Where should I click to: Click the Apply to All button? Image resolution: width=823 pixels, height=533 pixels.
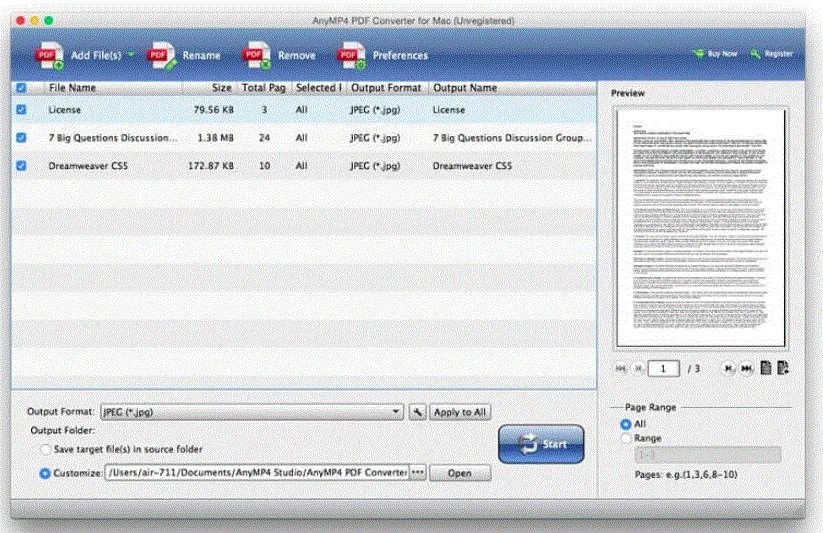click(x=460, y=412)
